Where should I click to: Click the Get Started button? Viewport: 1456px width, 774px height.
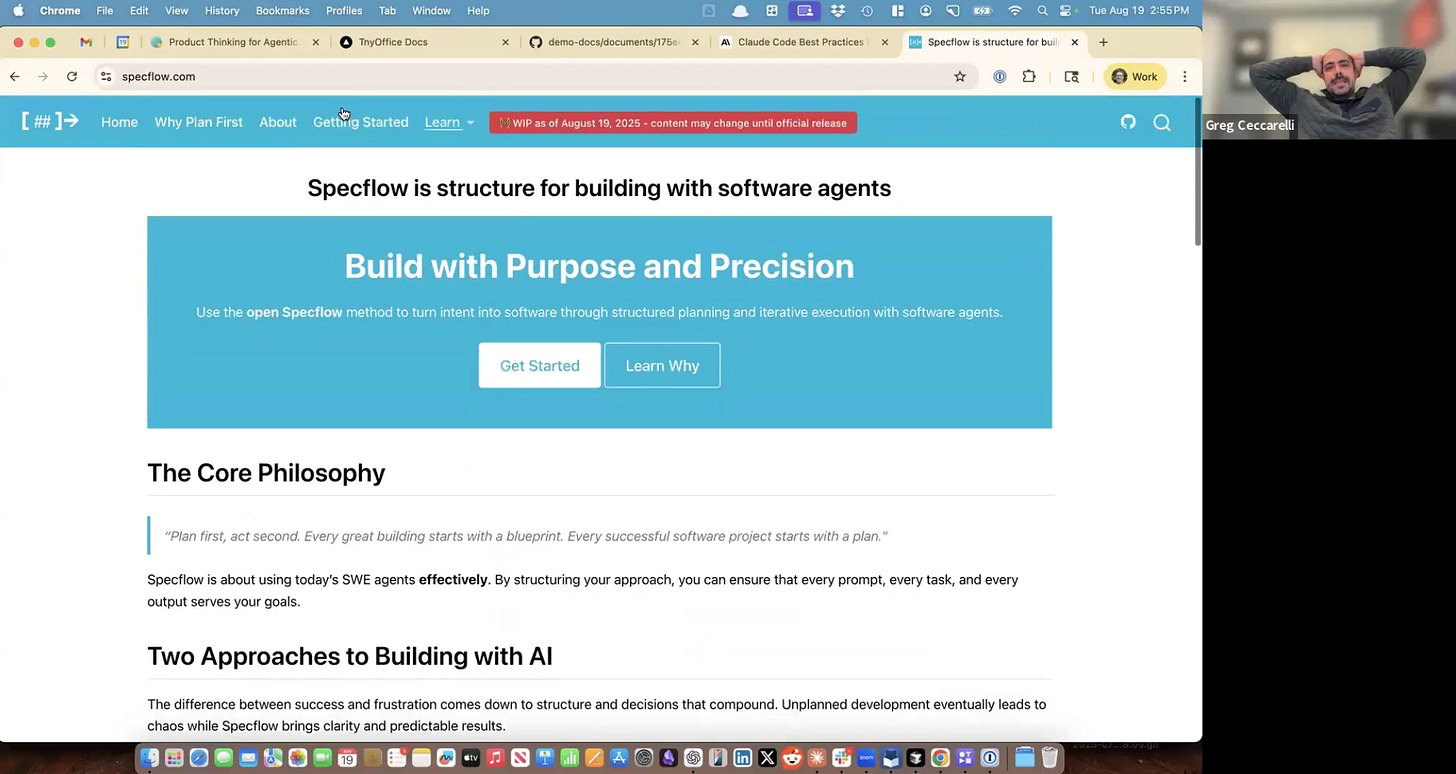[540, 365]
